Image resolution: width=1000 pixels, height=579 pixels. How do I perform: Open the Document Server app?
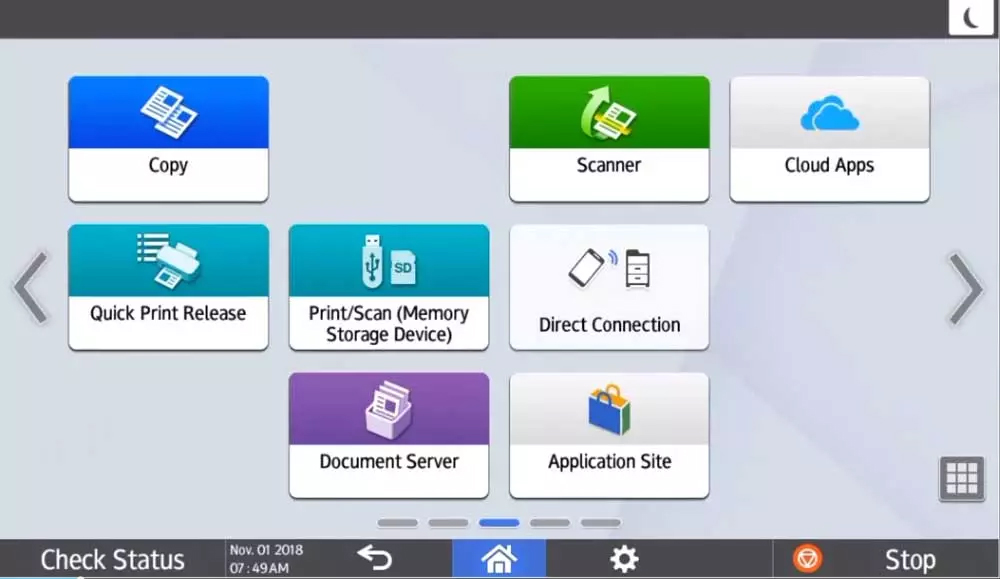389,435
